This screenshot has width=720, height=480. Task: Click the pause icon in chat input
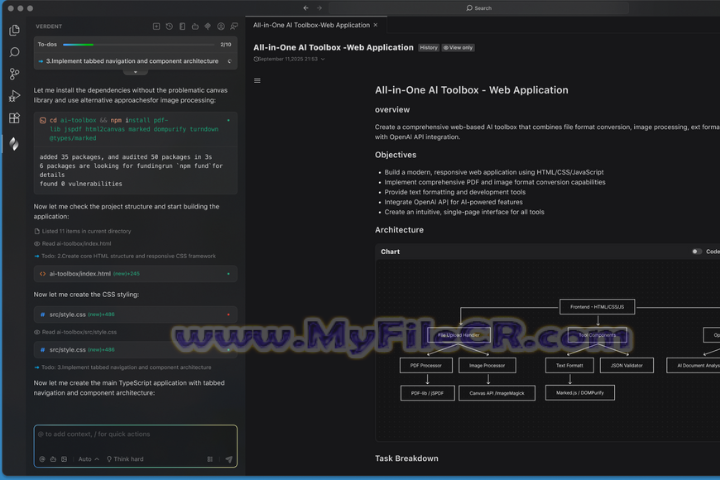[x=210, y=459]
